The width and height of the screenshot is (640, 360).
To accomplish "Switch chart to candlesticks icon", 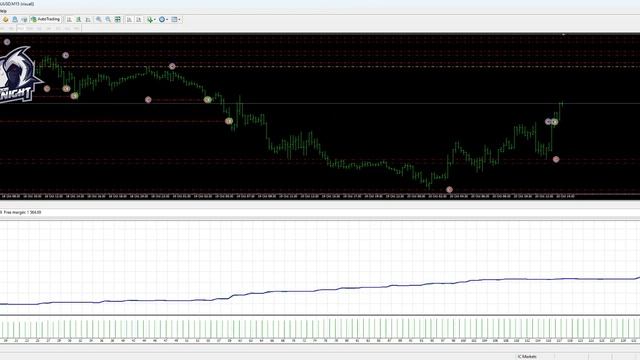I will [x=79, y=19].
